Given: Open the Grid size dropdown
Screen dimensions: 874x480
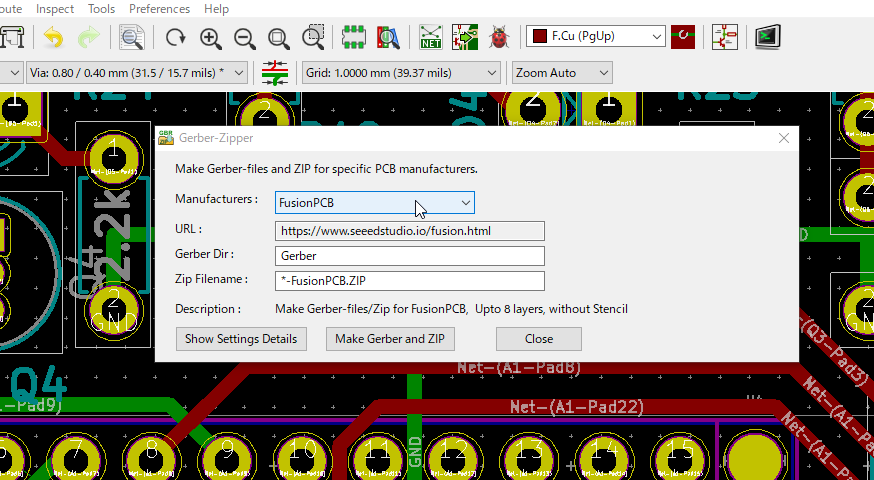Looking at the screenshot, I should [401, 73].
